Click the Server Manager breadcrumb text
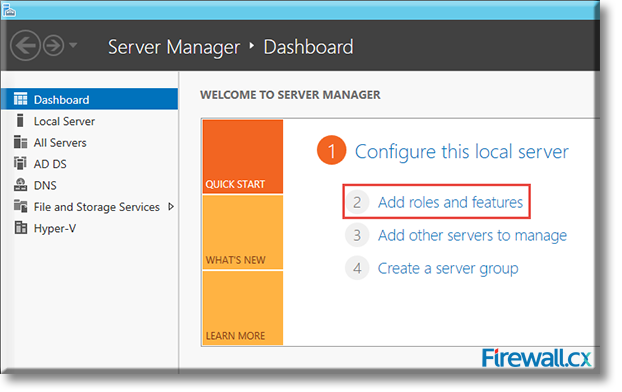Viewport: 622px width, 392px height. tap(174, 48)
